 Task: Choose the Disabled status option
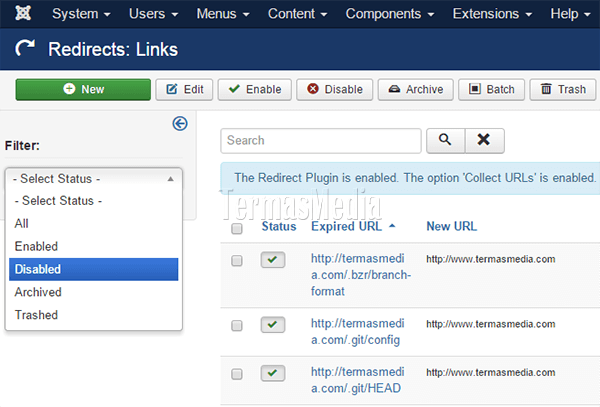pos(93,269)
